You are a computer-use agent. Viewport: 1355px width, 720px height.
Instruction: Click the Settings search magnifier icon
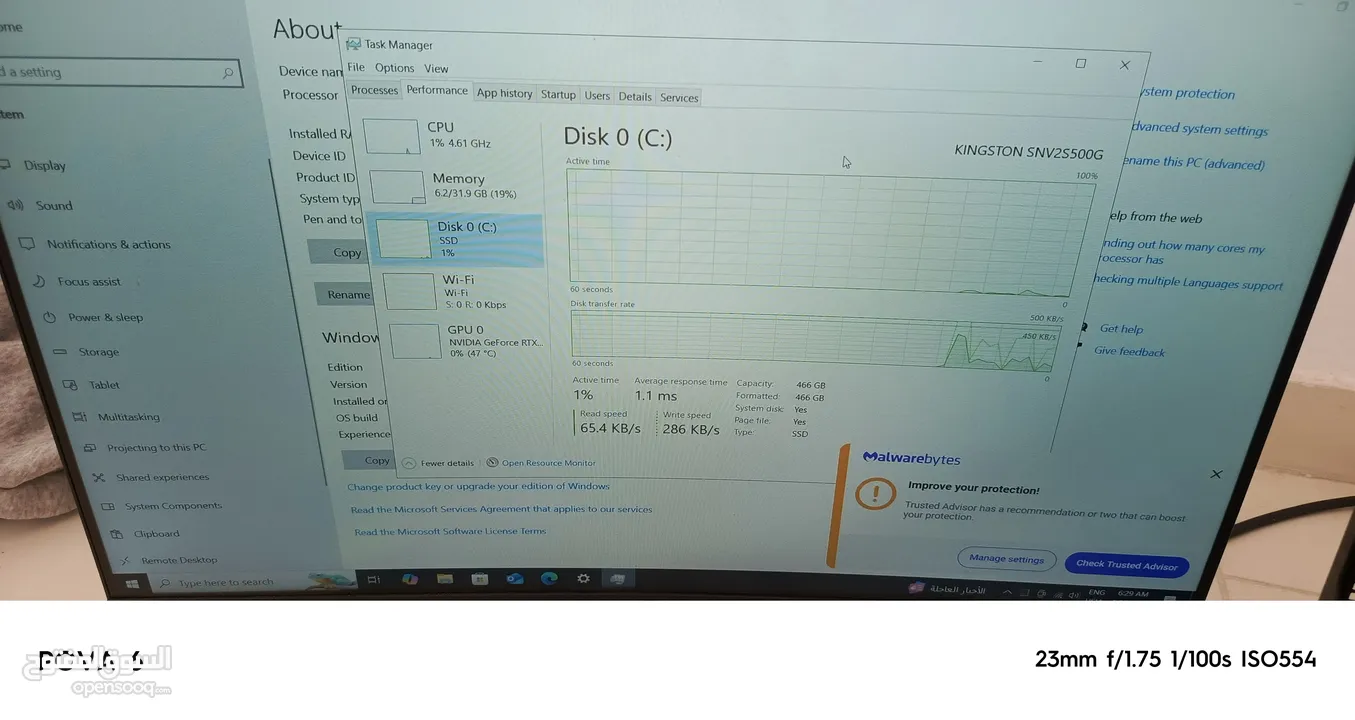click(228, 73)
